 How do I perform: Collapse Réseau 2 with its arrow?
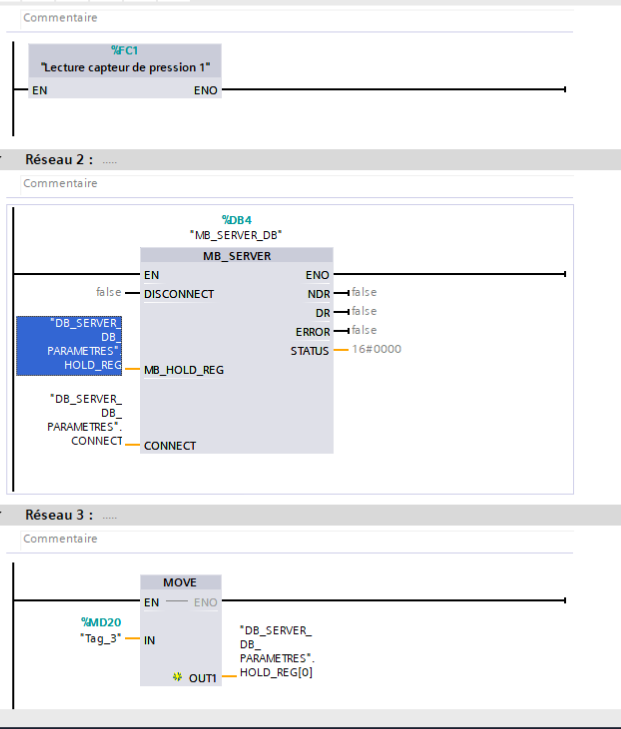[4, 159]
